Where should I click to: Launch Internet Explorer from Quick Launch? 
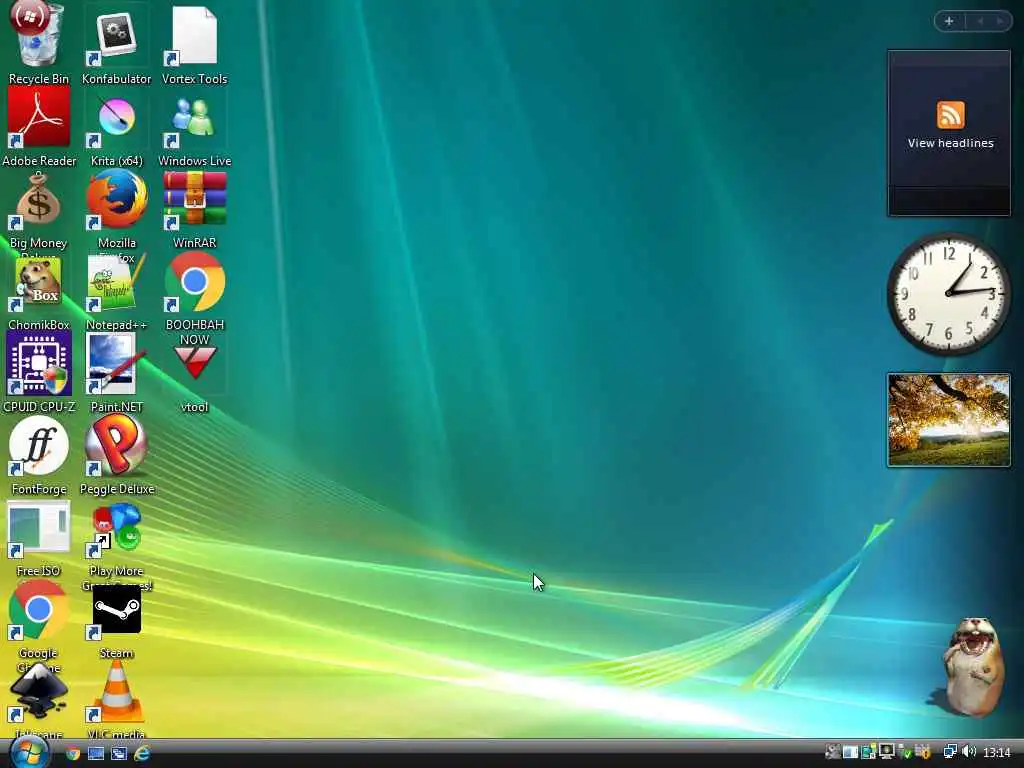pyautogui.click(x=142, y=754)
